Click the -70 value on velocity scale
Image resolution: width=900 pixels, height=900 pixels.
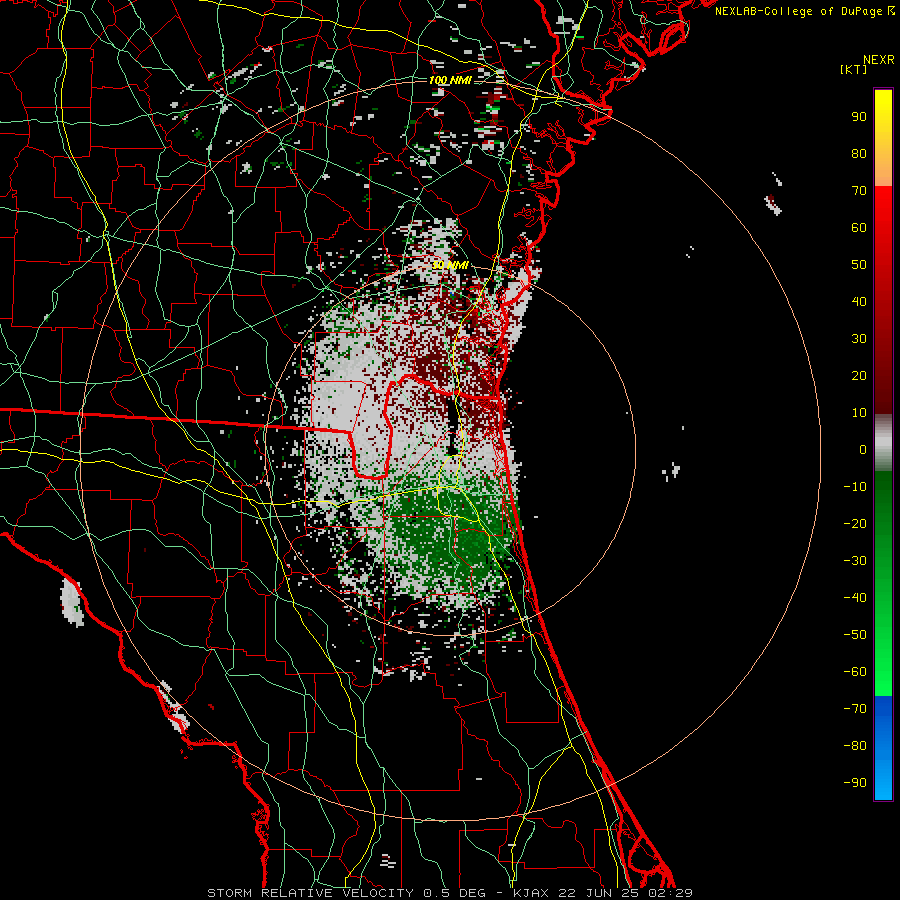tap(855, 709)
